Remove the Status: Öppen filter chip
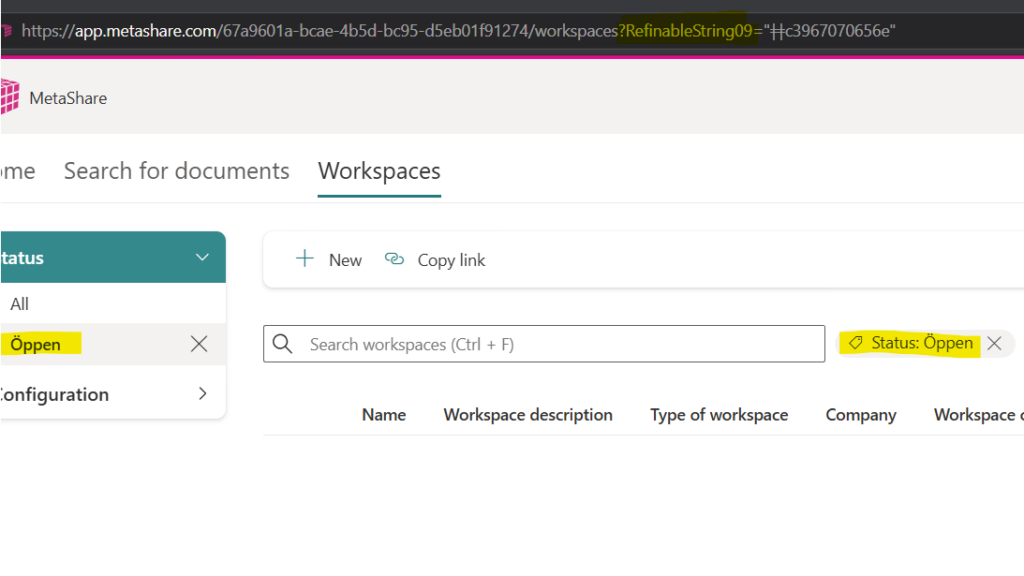Viewport: 1024px width, 576px height. 995,344
